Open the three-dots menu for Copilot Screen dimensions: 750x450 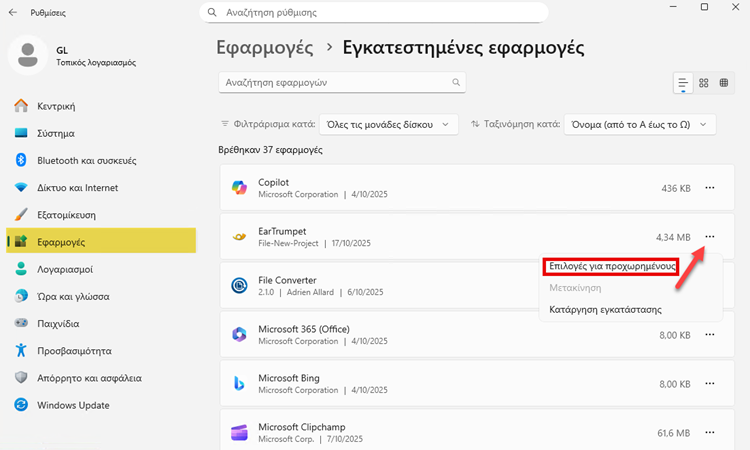coord(710,188)
